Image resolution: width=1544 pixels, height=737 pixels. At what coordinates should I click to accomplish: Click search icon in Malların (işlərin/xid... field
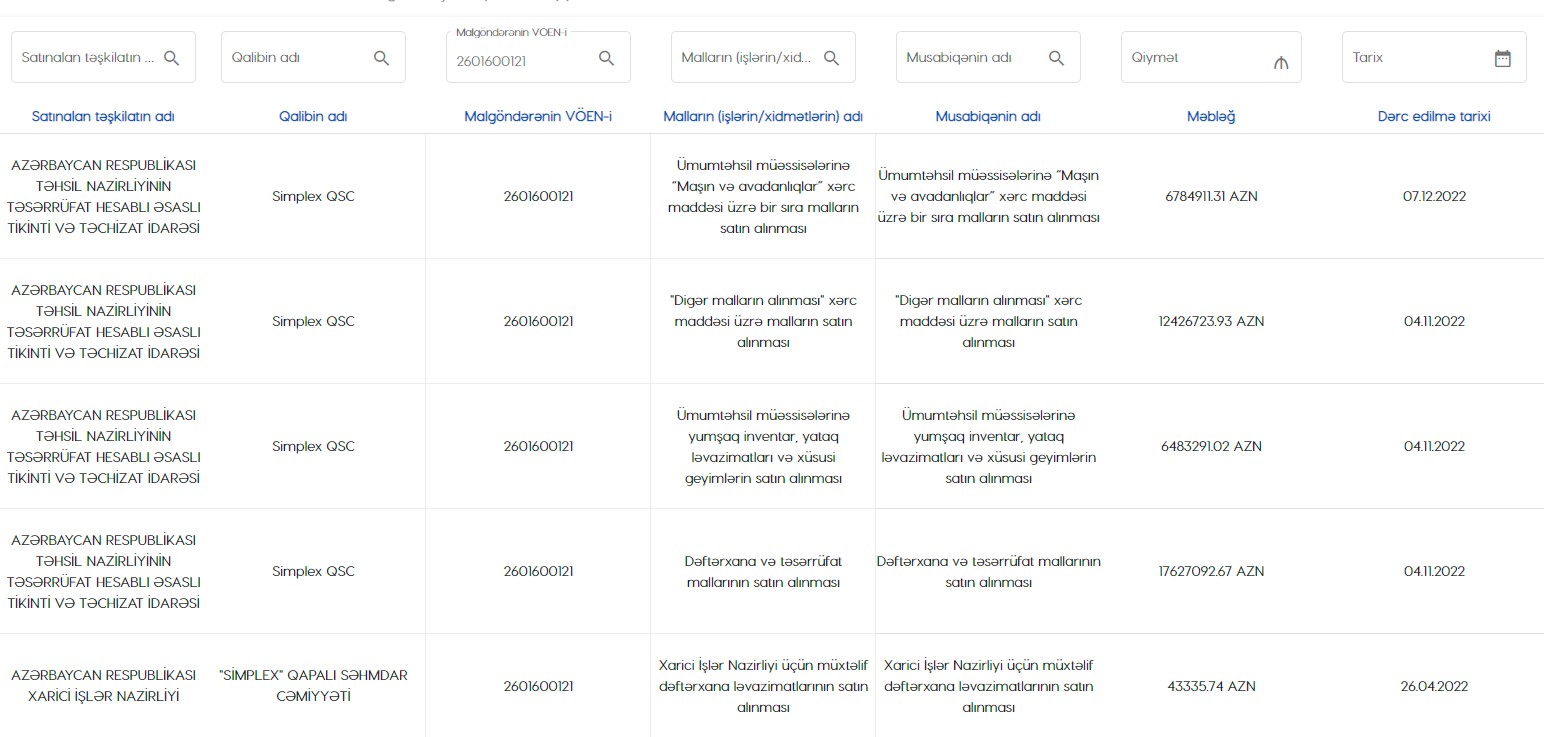(831, 58)
